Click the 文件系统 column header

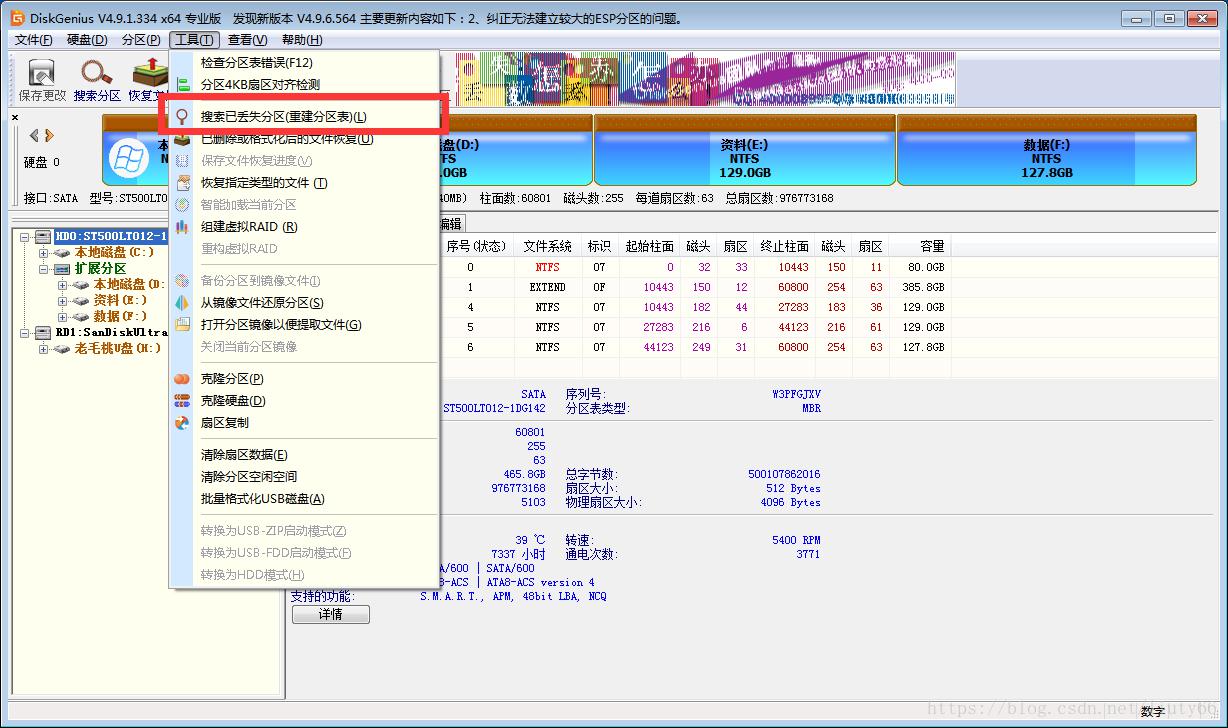click(547, 246)
